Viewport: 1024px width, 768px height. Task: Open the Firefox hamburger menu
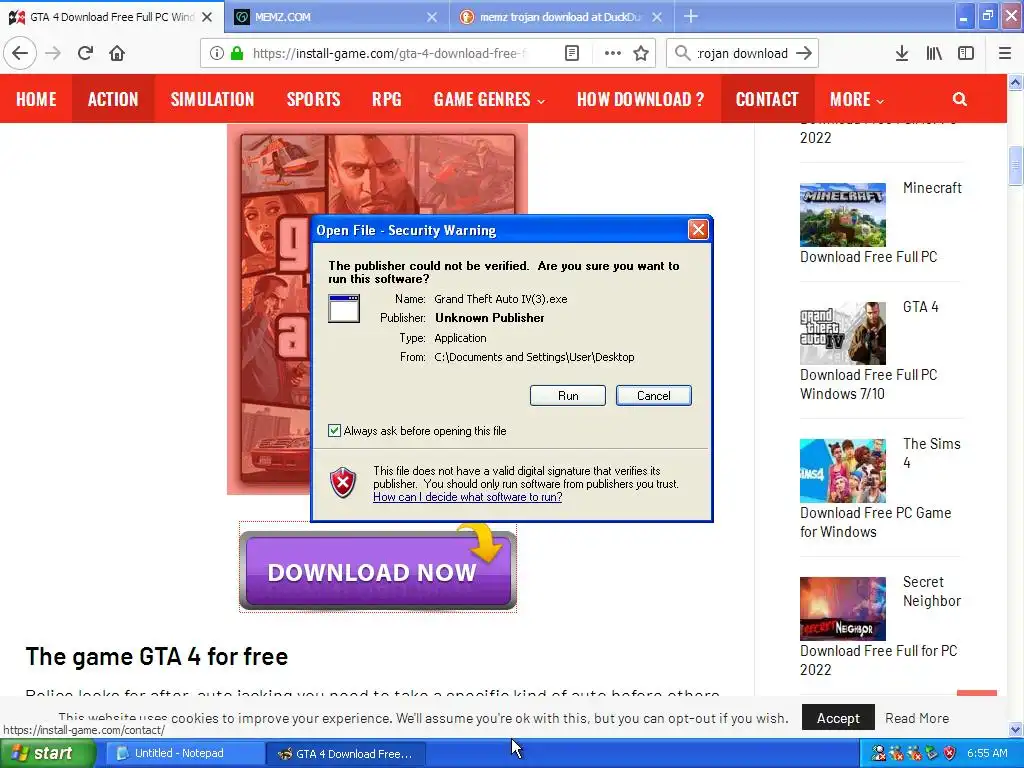click(1005, 54)
